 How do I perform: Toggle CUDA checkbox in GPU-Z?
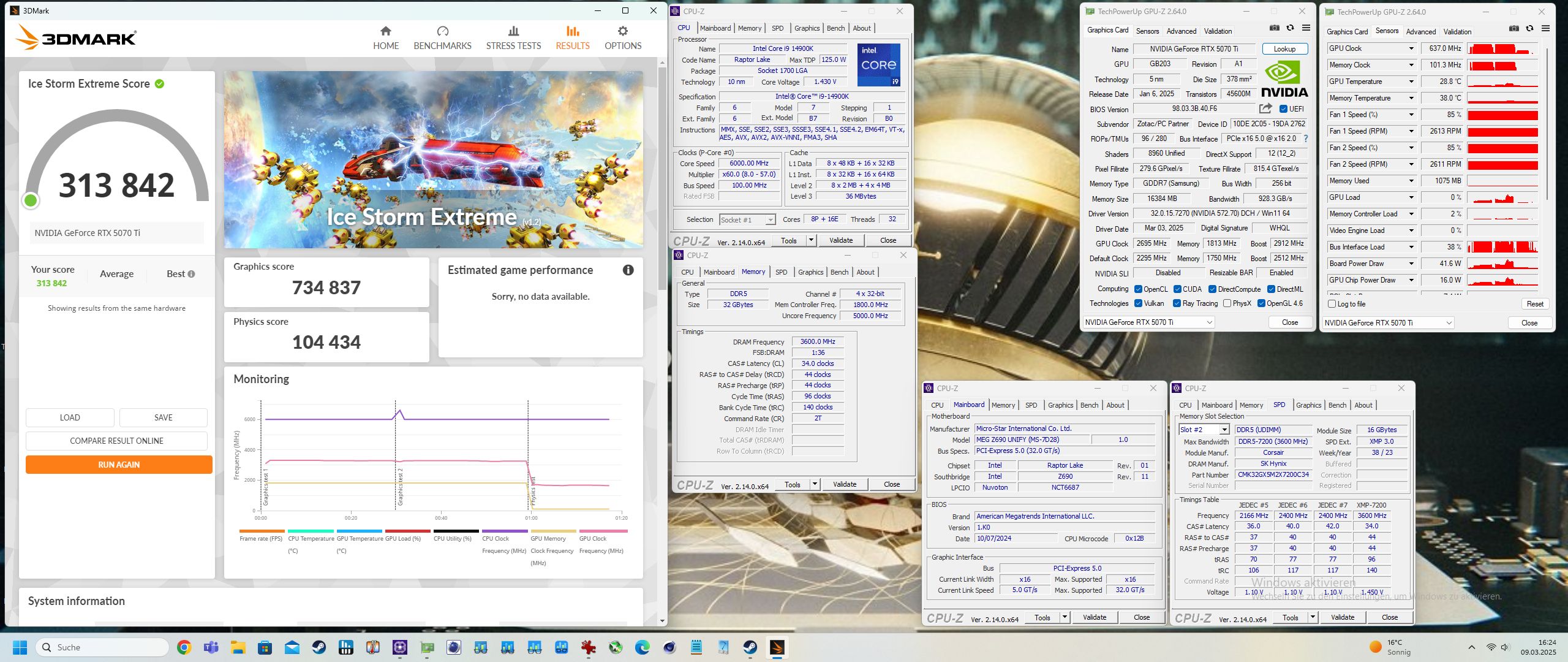1177,289
